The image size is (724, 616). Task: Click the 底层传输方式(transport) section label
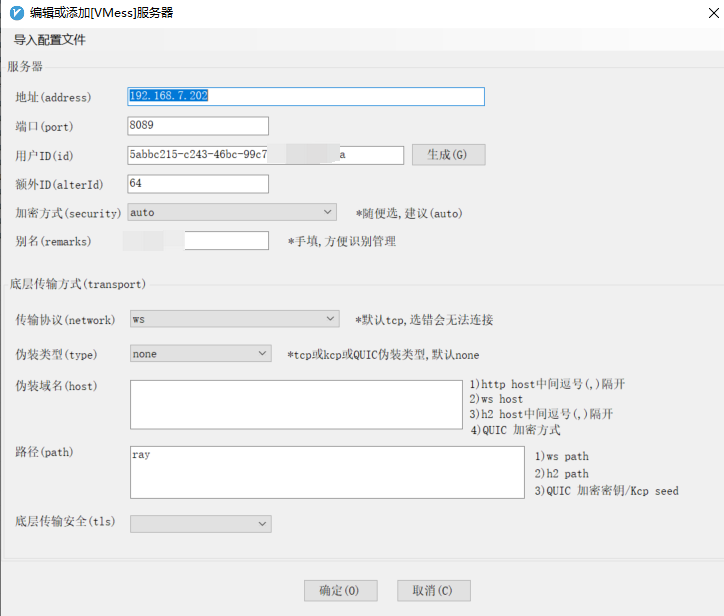78,284
